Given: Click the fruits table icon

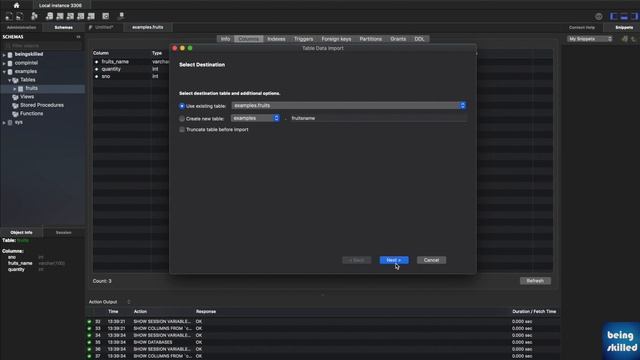Looking at the screenshot, I should (x=21, y=89).
